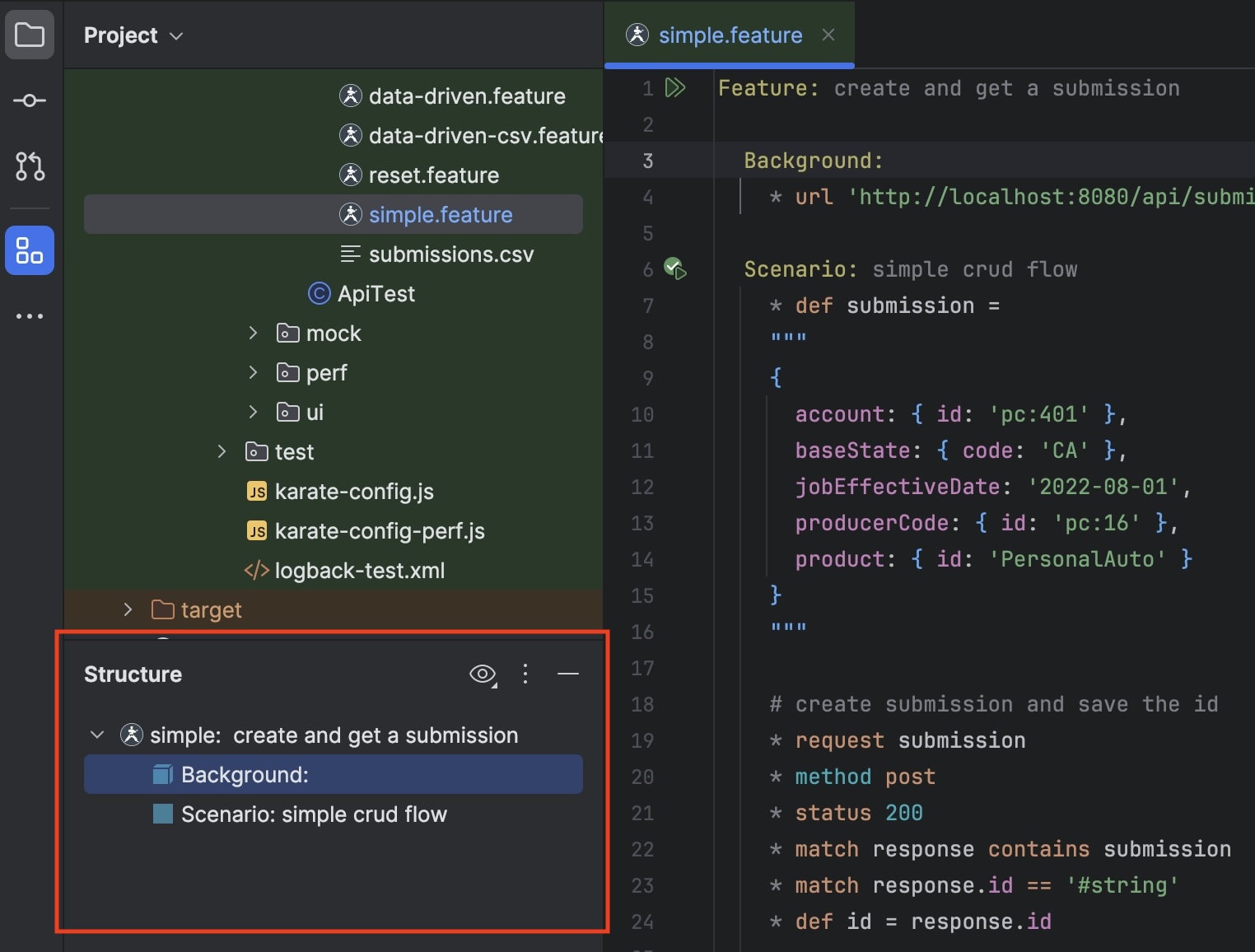Click line number 17 in gutter
1255x952 pixels.
(x=642, y=668)
